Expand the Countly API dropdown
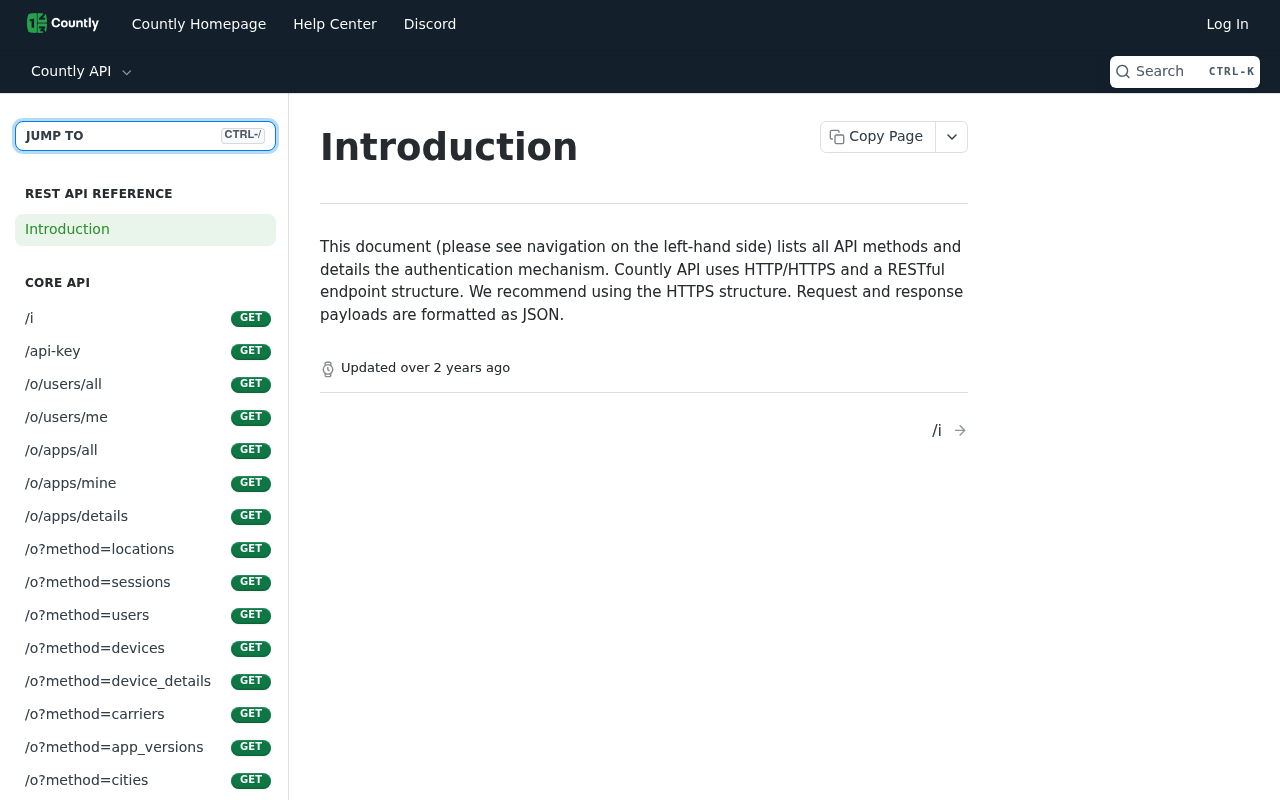 coord(81,71)
